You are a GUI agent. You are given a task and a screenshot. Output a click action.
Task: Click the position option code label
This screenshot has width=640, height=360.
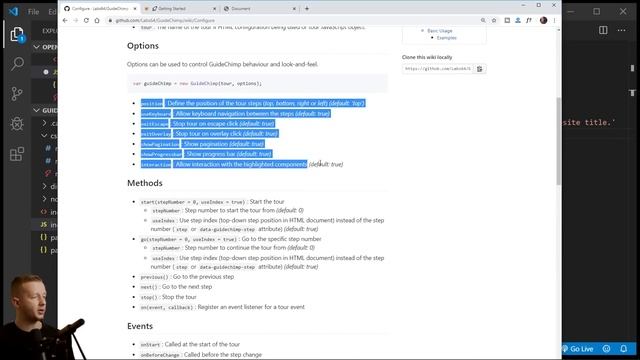[152, 104]
